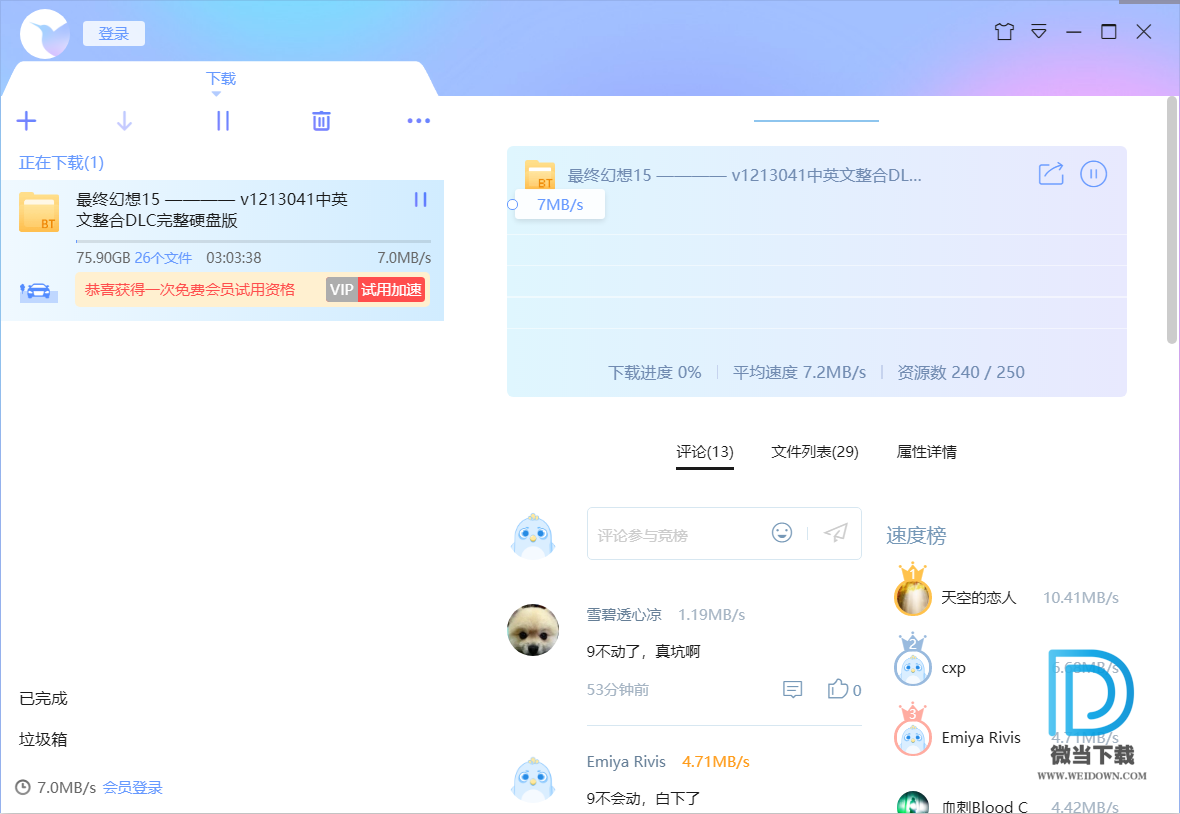Open more options three-dot icon
The height and width of the screenshot is (814, 1180).
[x=418, y=120]
